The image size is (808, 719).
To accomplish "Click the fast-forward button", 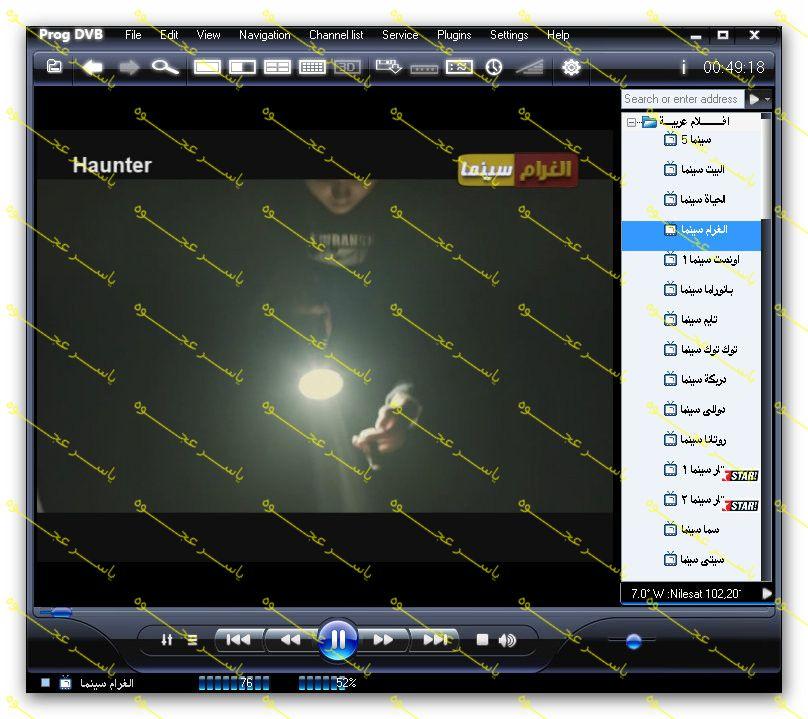I will tap(383, 640).
